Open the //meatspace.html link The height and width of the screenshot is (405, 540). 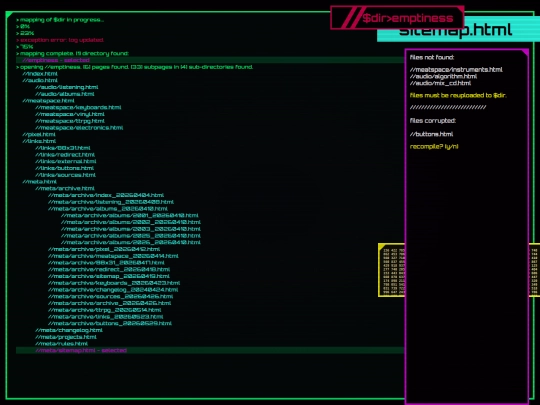(x=48, y=101)
